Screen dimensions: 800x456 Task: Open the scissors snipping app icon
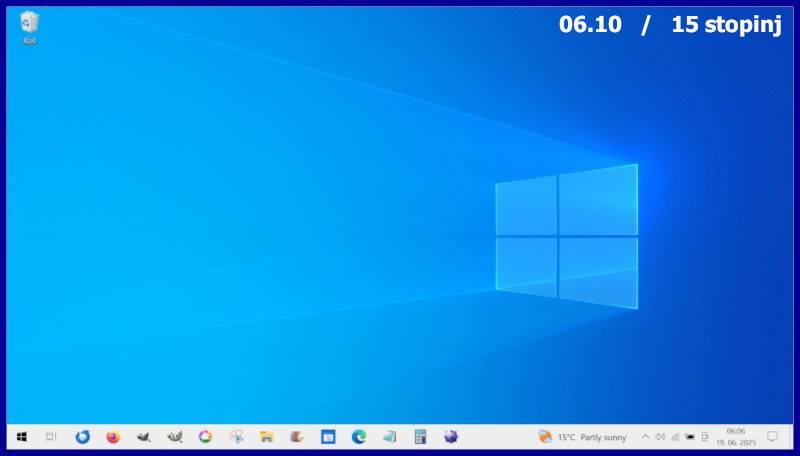click(x=236, y=437)
